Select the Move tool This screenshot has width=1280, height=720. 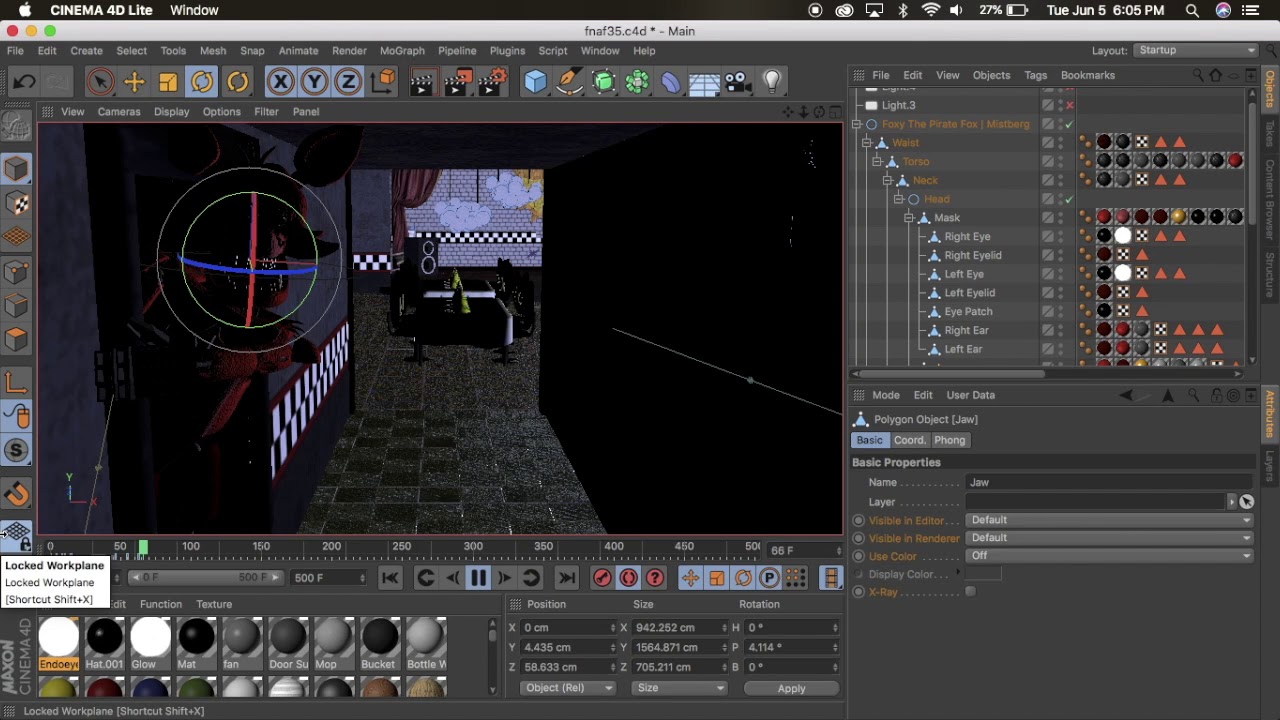[134, 82]
